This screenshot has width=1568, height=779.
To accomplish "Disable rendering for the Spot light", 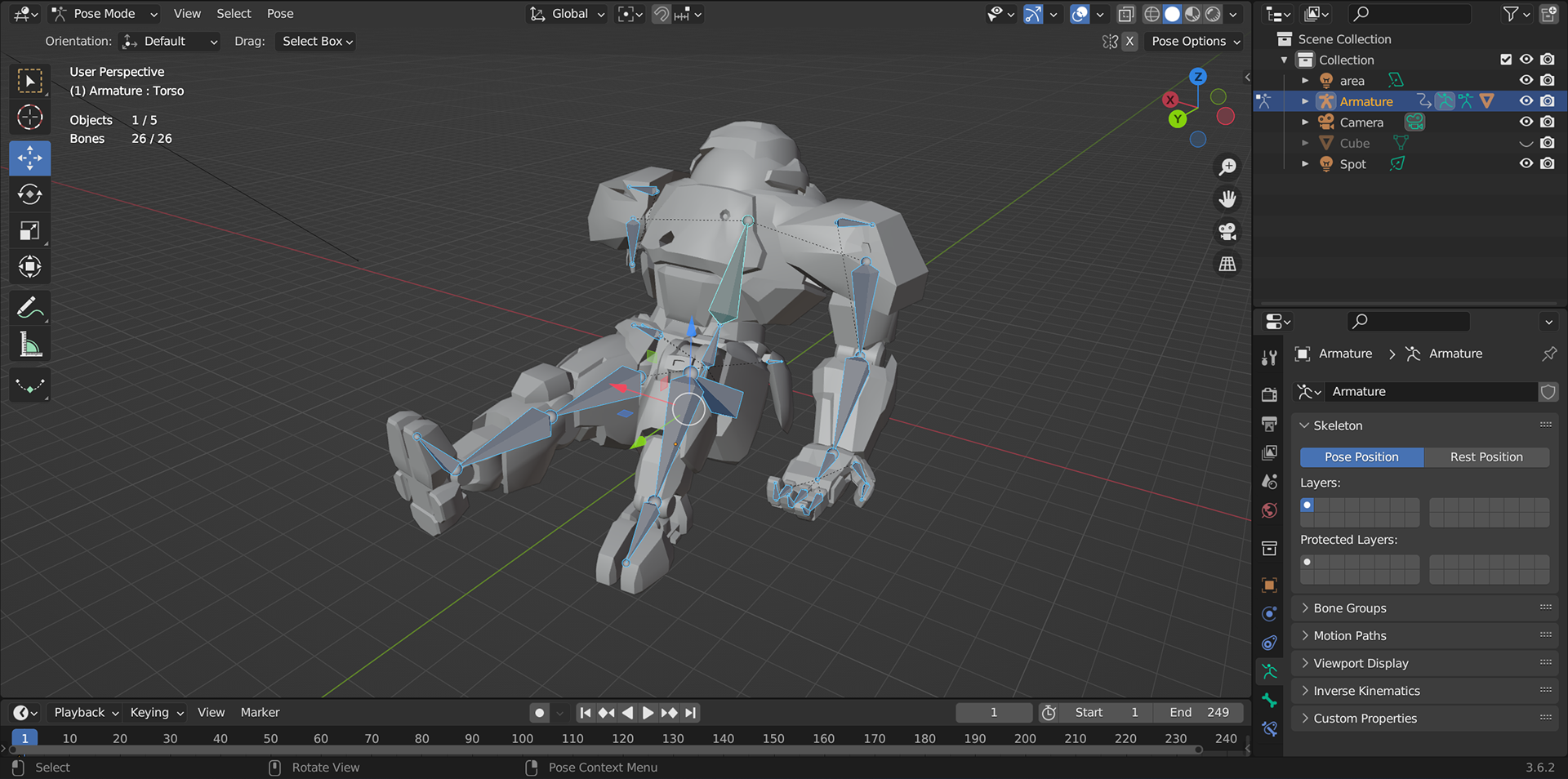I will 1548,163.
